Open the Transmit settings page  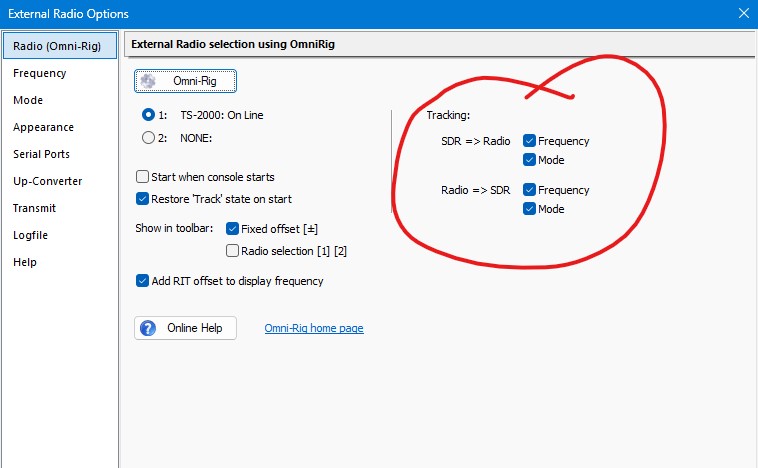(x=35, y=208)
